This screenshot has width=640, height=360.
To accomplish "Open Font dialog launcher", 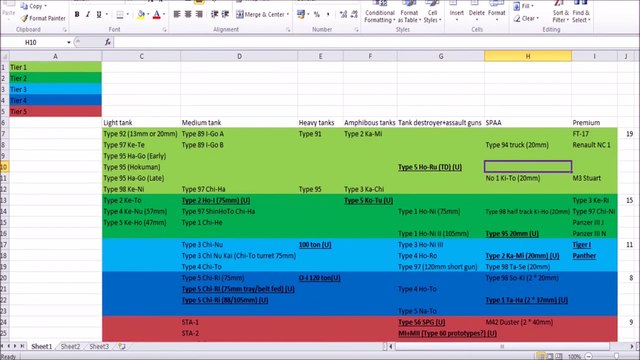I will click(x=164, y=30).
